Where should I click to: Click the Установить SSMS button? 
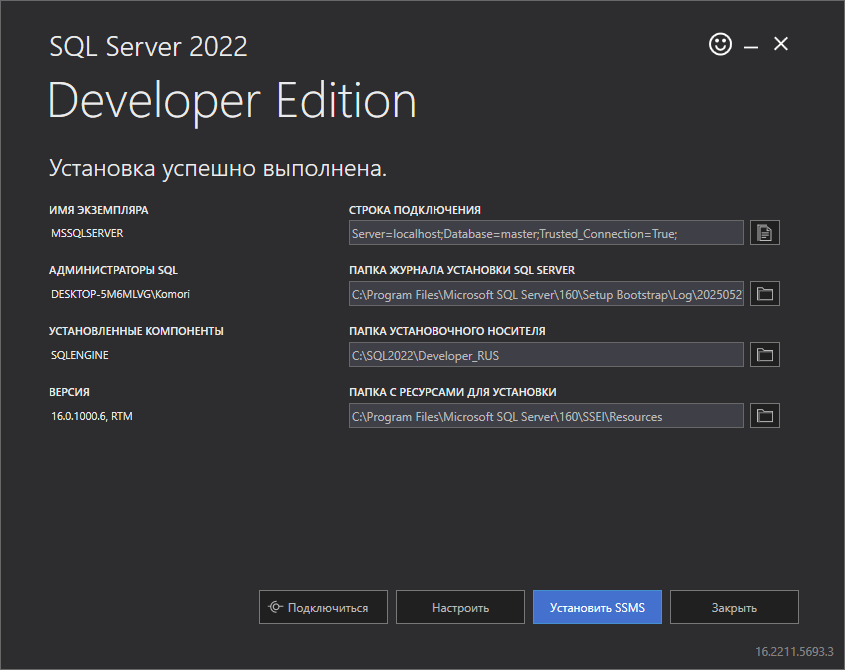(597, 607)
